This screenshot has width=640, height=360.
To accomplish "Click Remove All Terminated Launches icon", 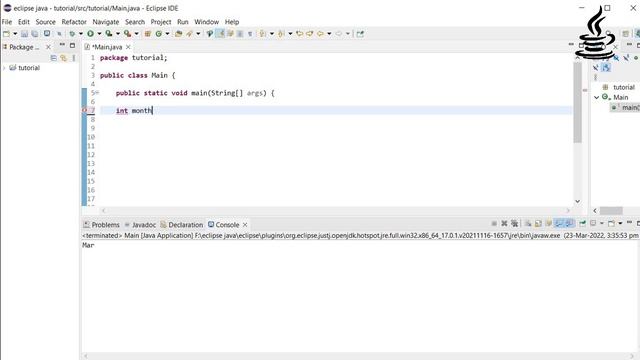I will coord(515,223).
